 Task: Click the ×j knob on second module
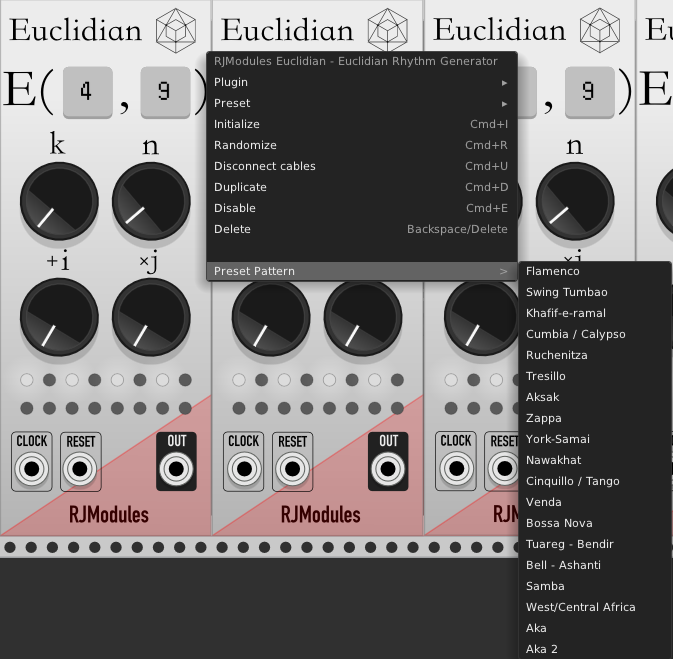click(363, 318)
